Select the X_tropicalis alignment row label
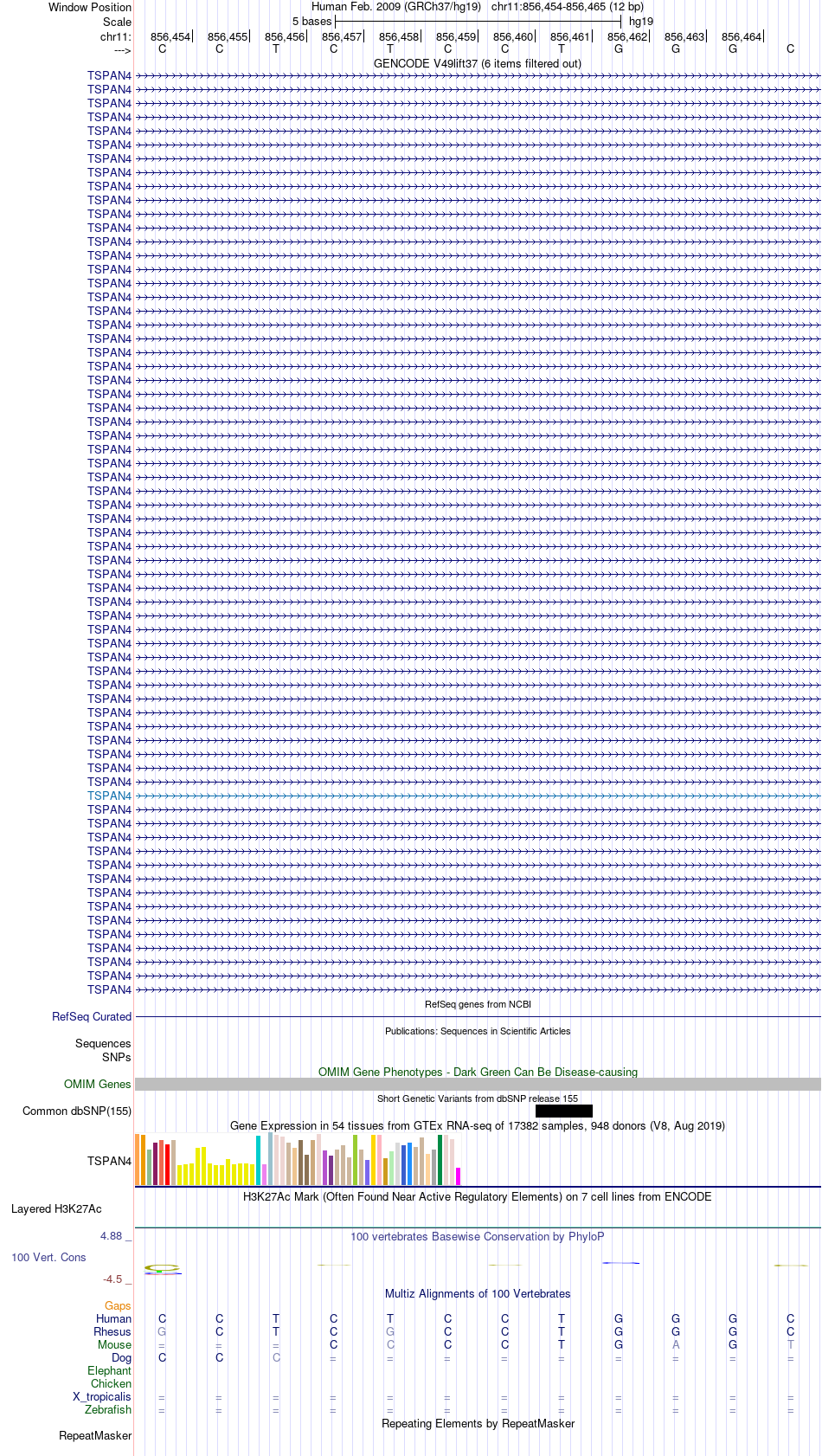 point(102,1397)
